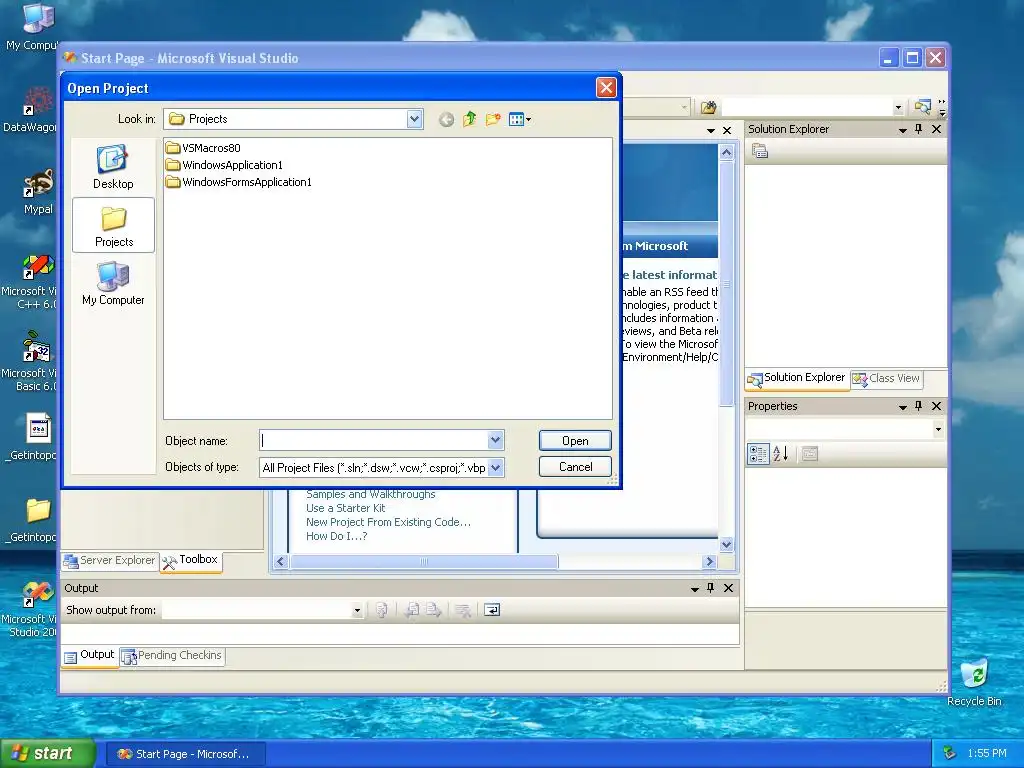
Task: Expand Objects of type dropdown
Action: [496, 468]
